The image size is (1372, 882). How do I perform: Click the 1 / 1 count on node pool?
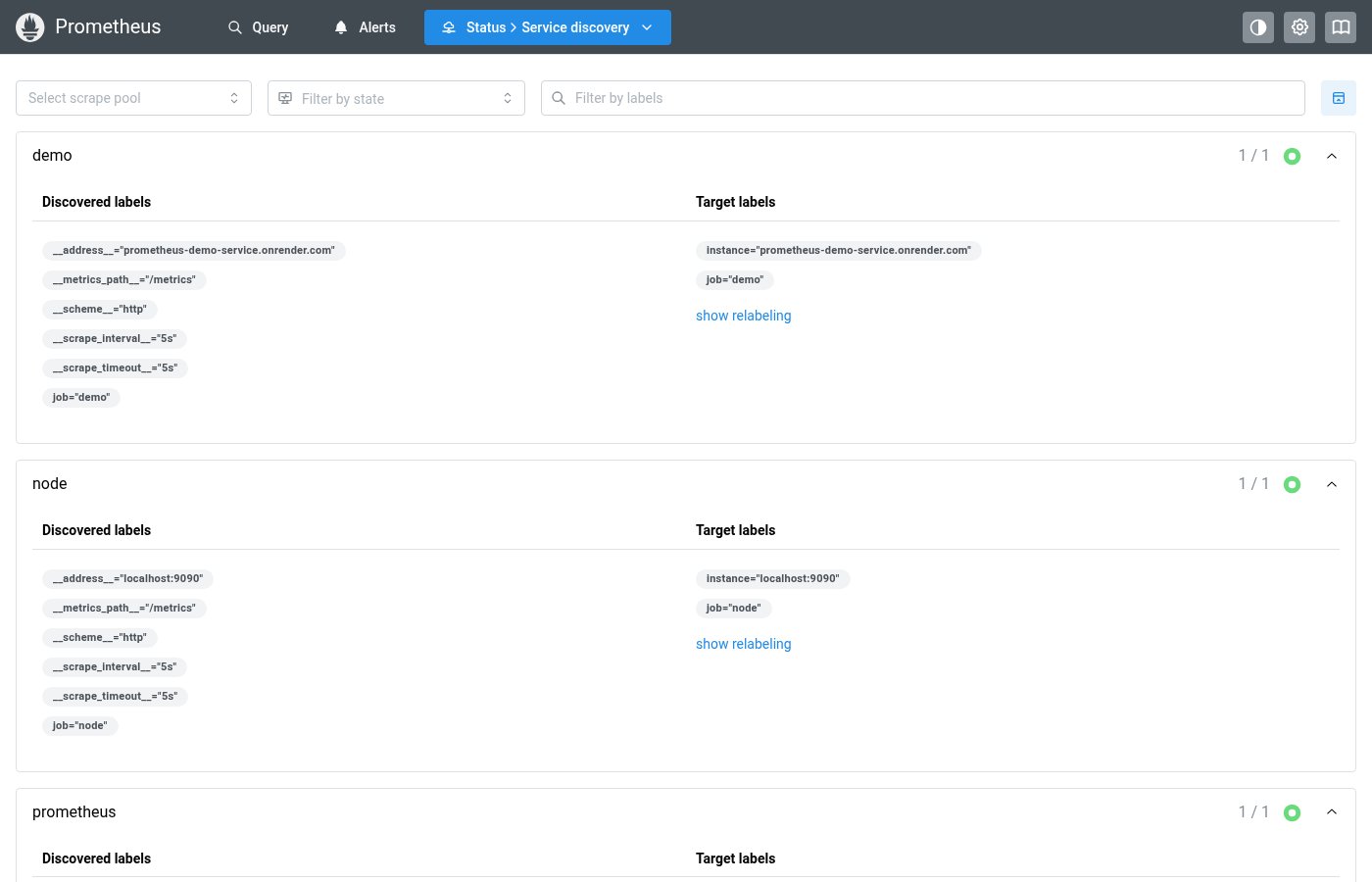tap(1253, 484)
